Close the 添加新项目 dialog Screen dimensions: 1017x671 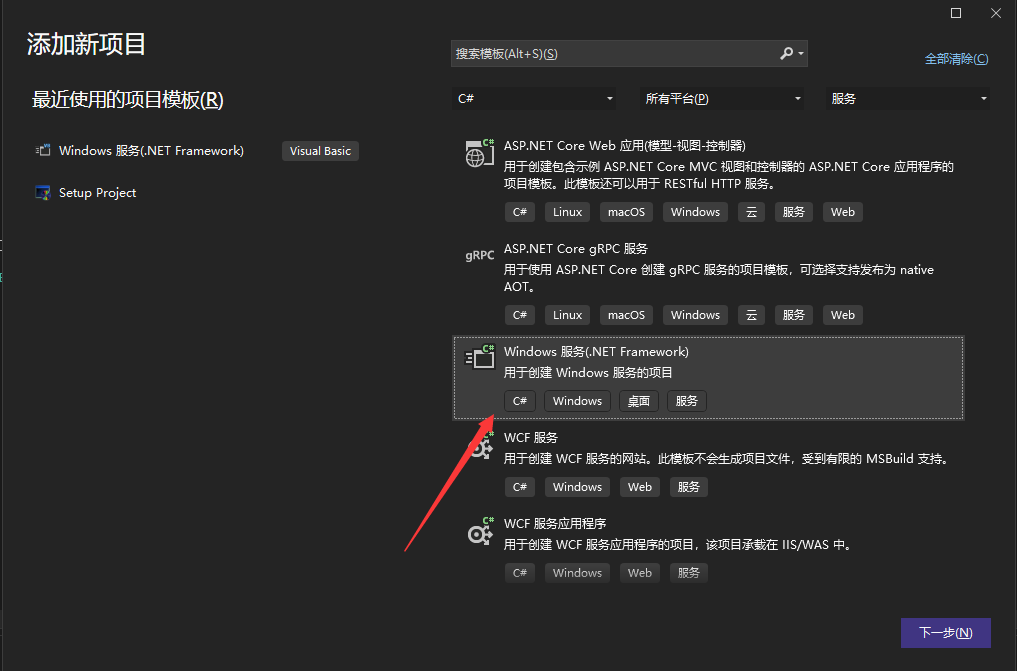[996, 13]
